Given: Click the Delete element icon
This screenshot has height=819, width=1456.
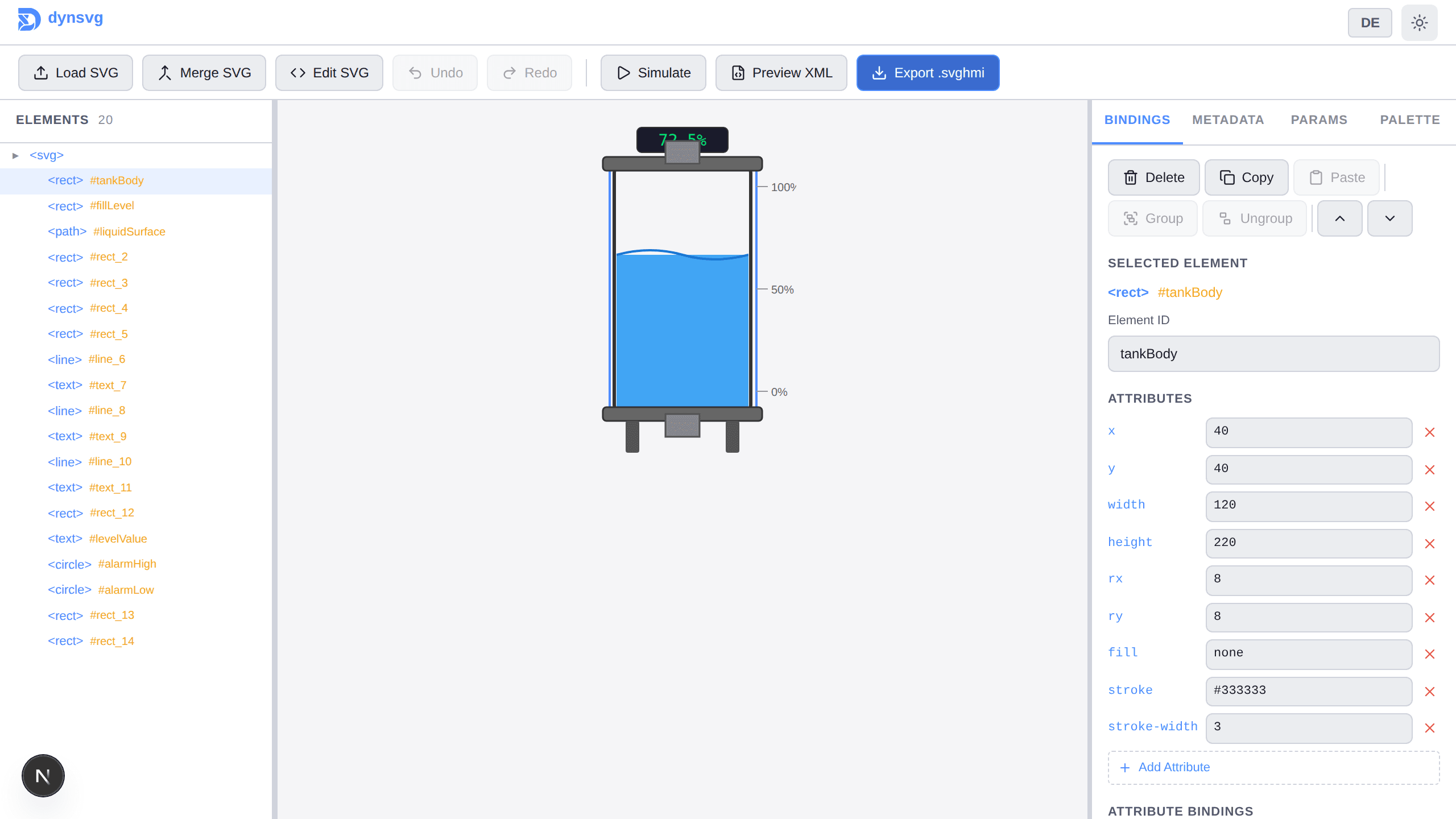Looking at the screenshot, I should click(1131, 177).
